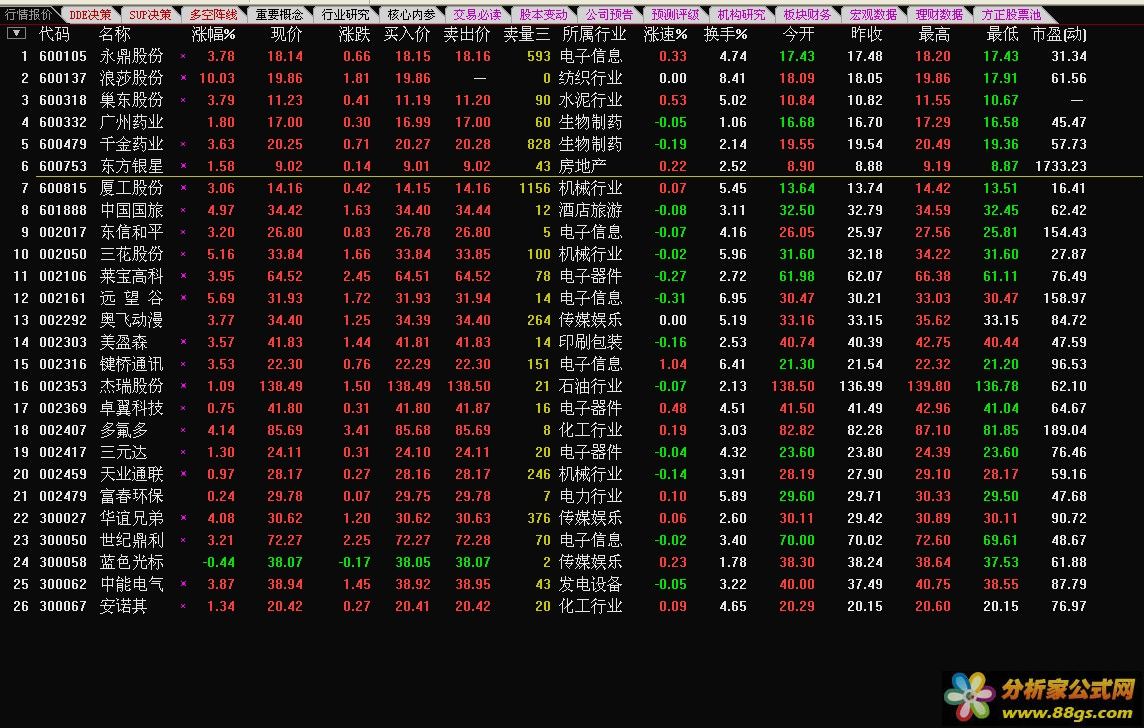The image size is (1144, 728).
Task: Sort by the 换手% column header
Action: (x=726, y=34)
